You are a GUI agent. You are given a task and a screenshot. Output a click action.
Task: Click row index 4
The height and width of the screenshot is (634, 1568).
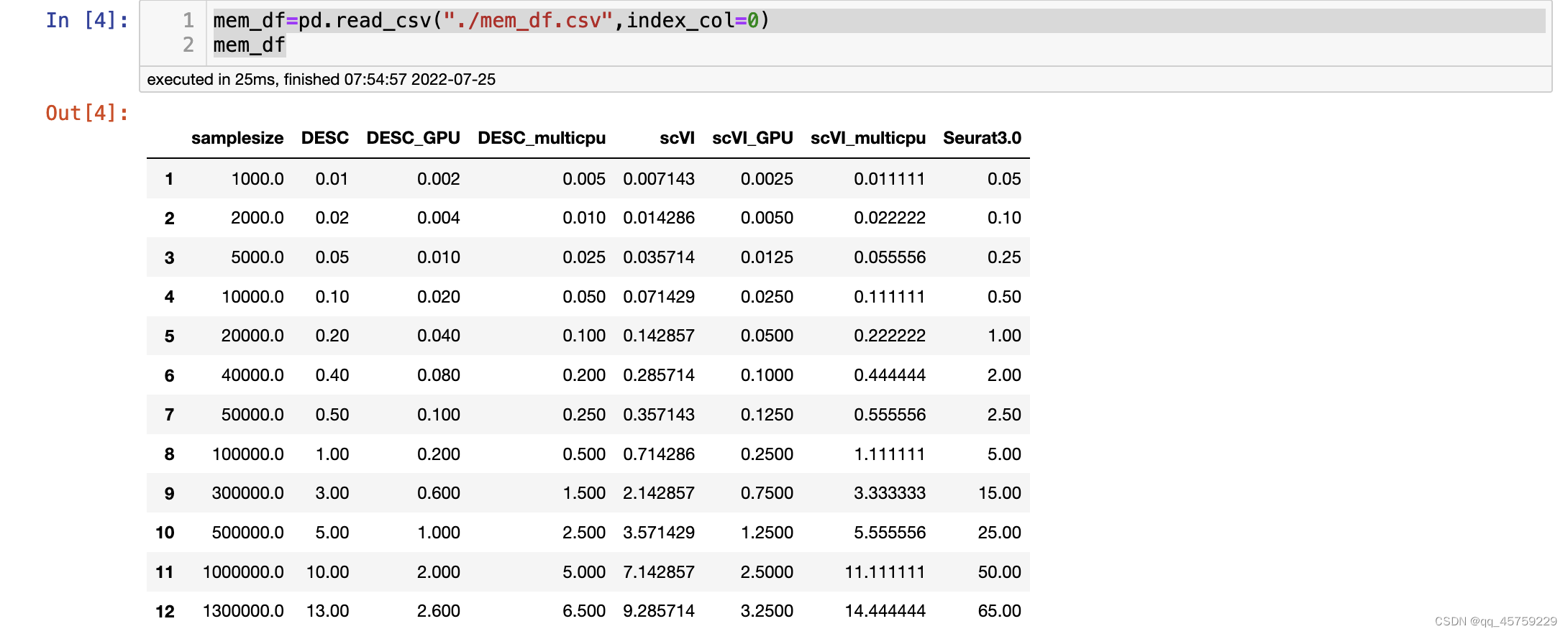tap(169, 297)
